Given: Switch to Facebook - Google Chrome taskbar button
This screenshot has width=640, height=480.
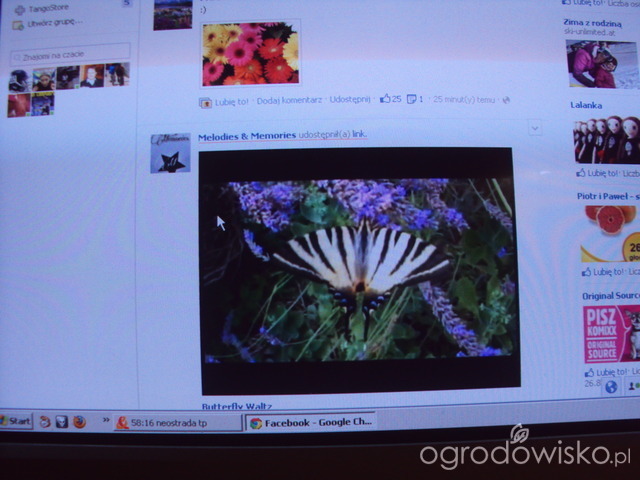Looking at the screenshot, I should point(310,423).
